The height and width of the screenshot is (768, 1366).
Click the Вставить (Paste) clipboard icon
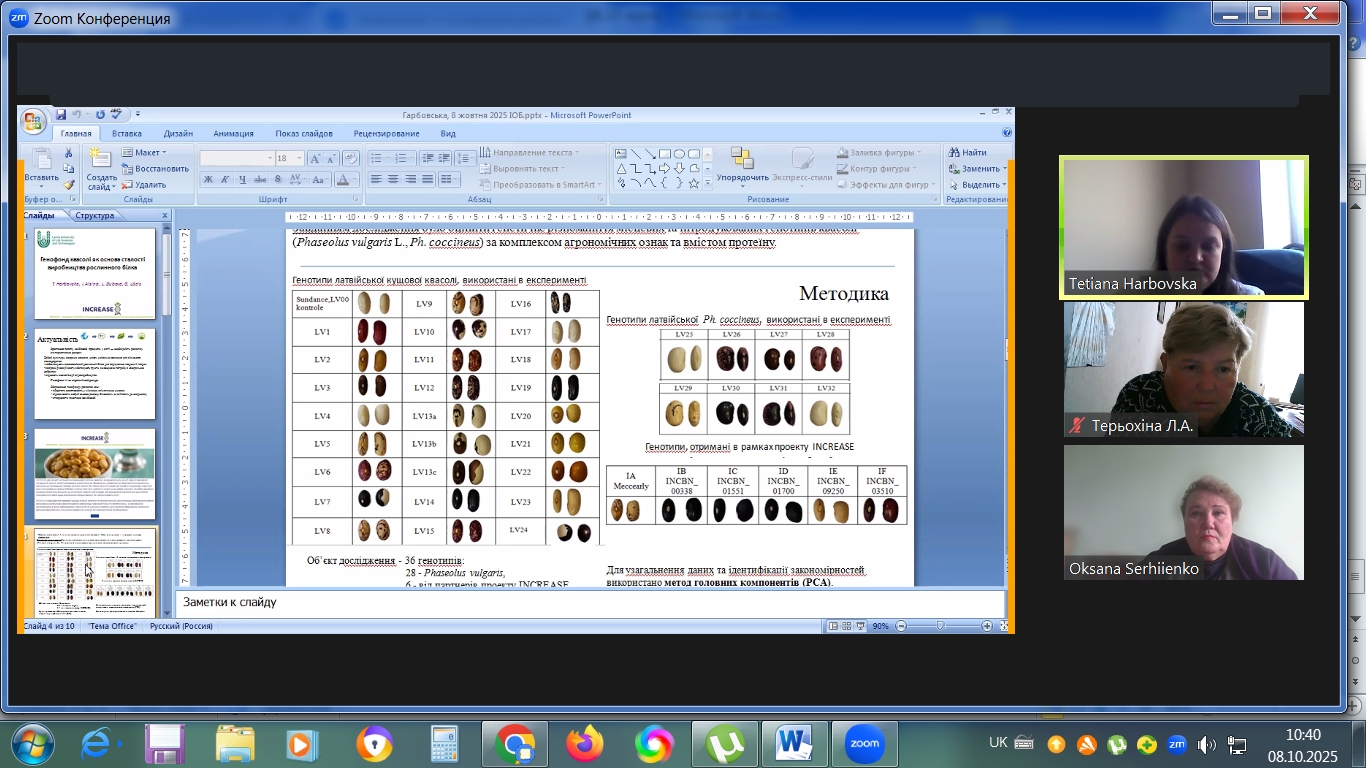tap(41, 160)
